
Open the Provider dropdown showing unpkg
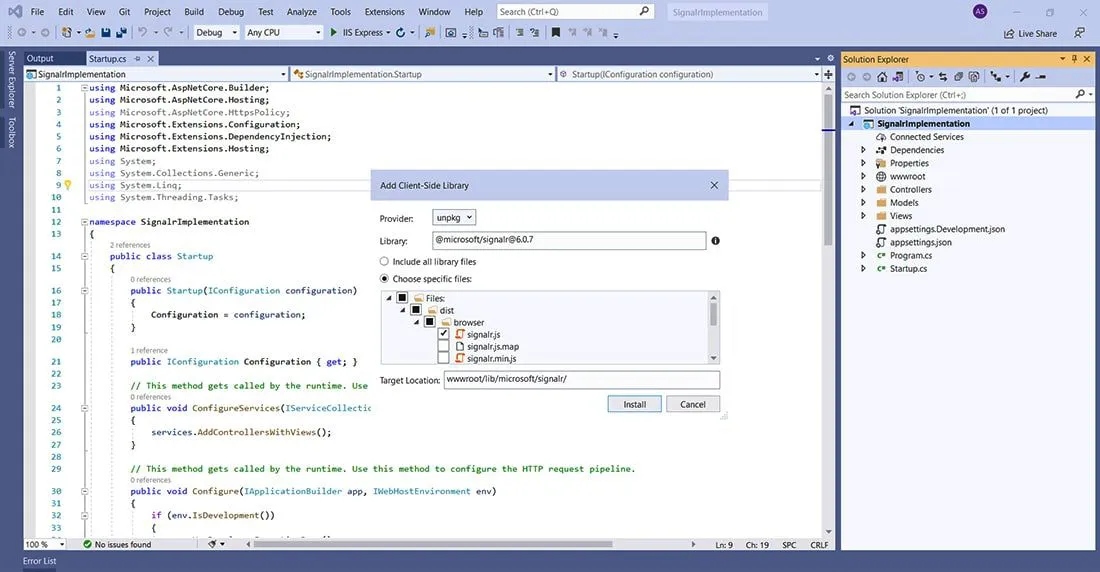[x=454, y=218]
